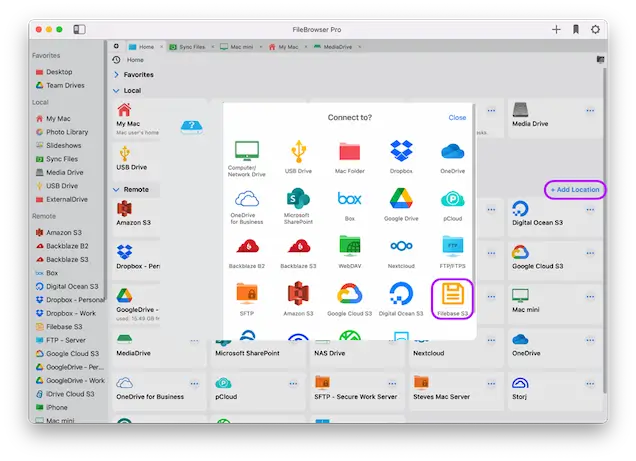
Task: Pick Nextcloud in Connect dialog
Action: click(401, 253)
